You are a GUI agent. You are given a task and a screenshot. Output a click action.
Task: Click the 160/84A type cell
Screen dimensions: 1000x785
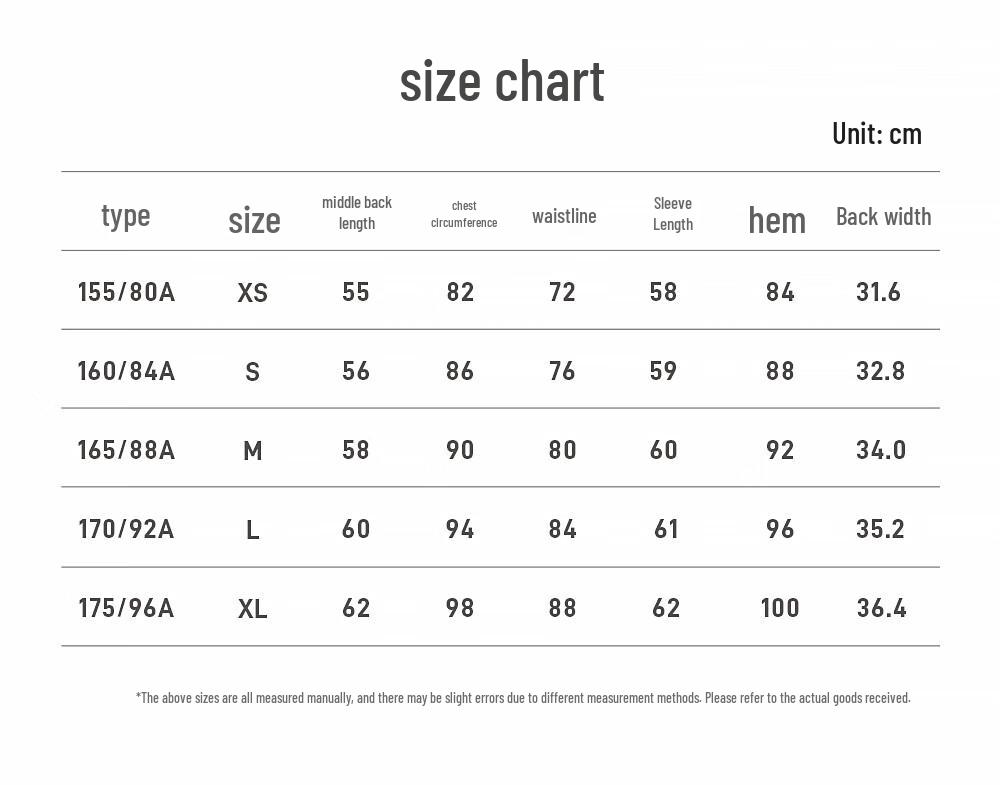point(126,371)
